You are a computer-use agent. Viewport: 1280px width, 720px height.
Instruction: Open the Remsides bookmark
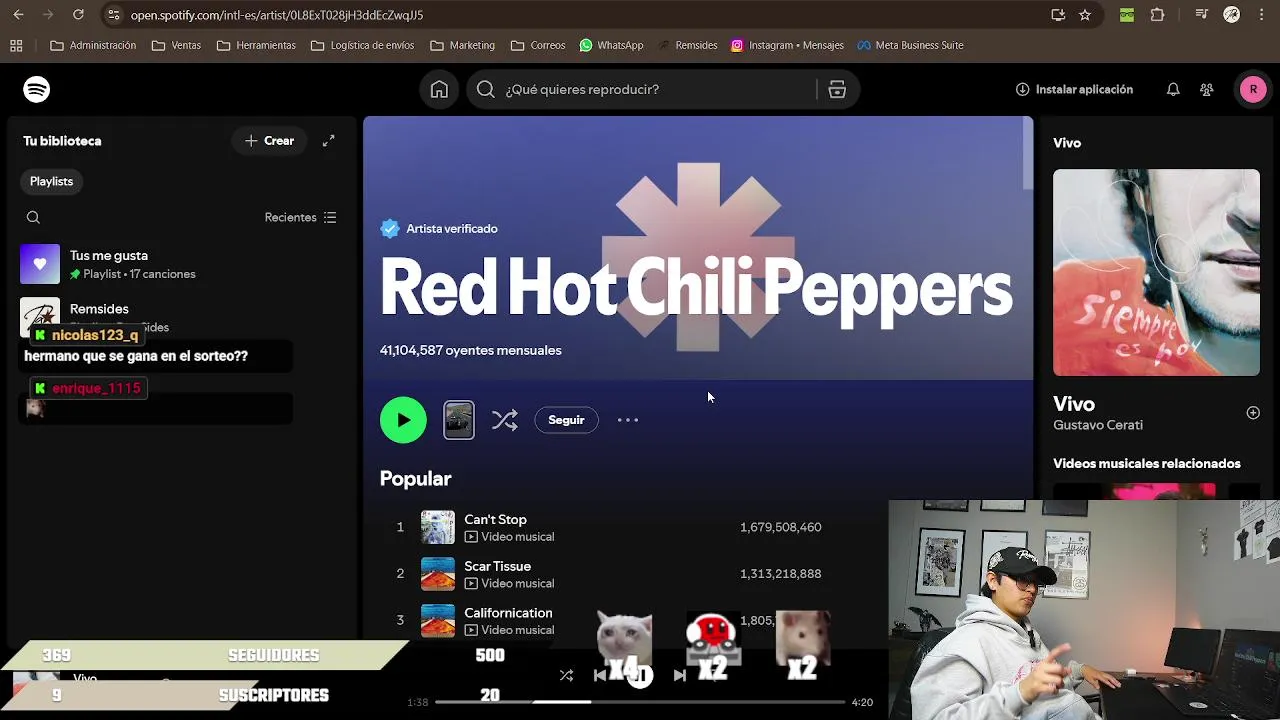pyautogui.click(x=688, y=45)
